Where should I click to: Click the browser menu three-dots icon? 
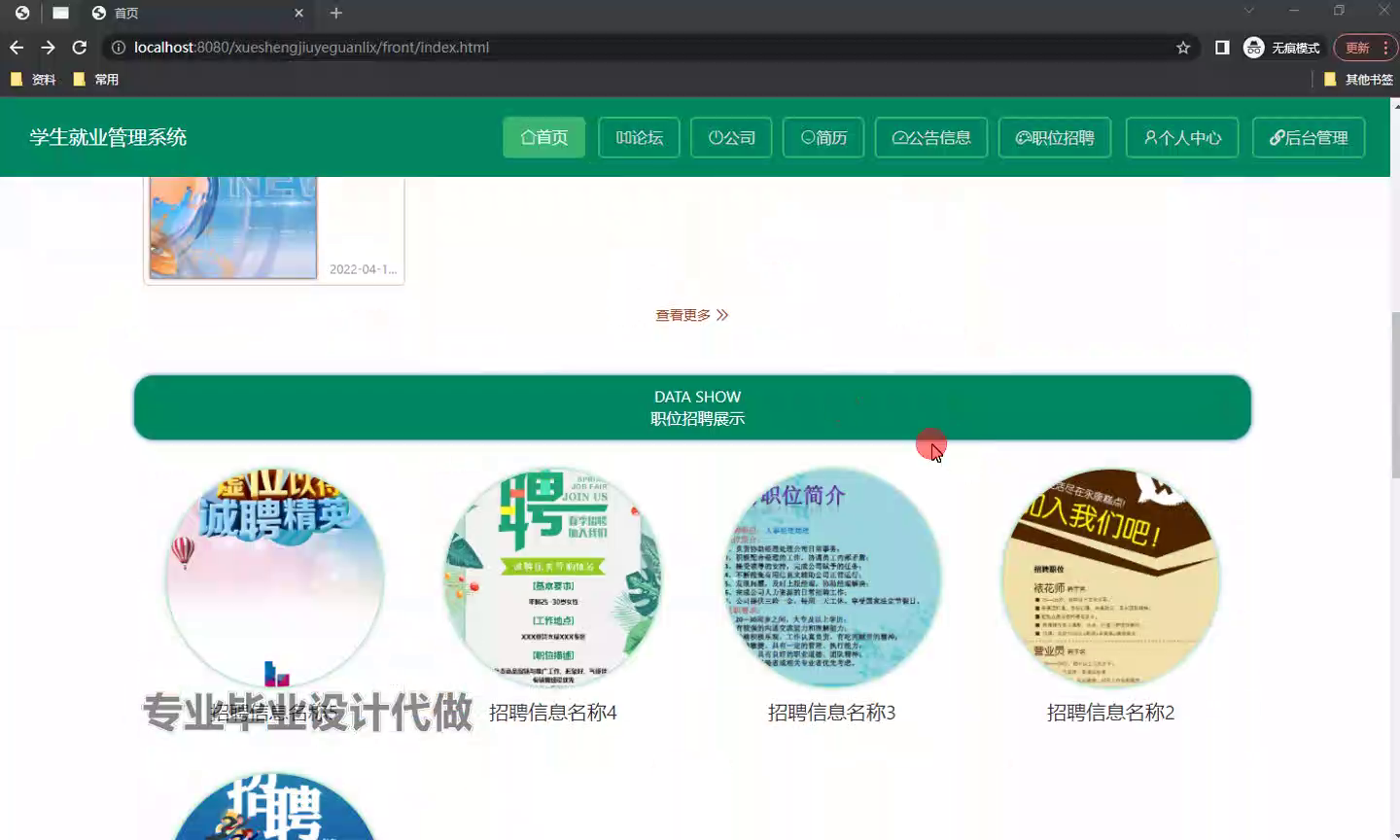1385,48
